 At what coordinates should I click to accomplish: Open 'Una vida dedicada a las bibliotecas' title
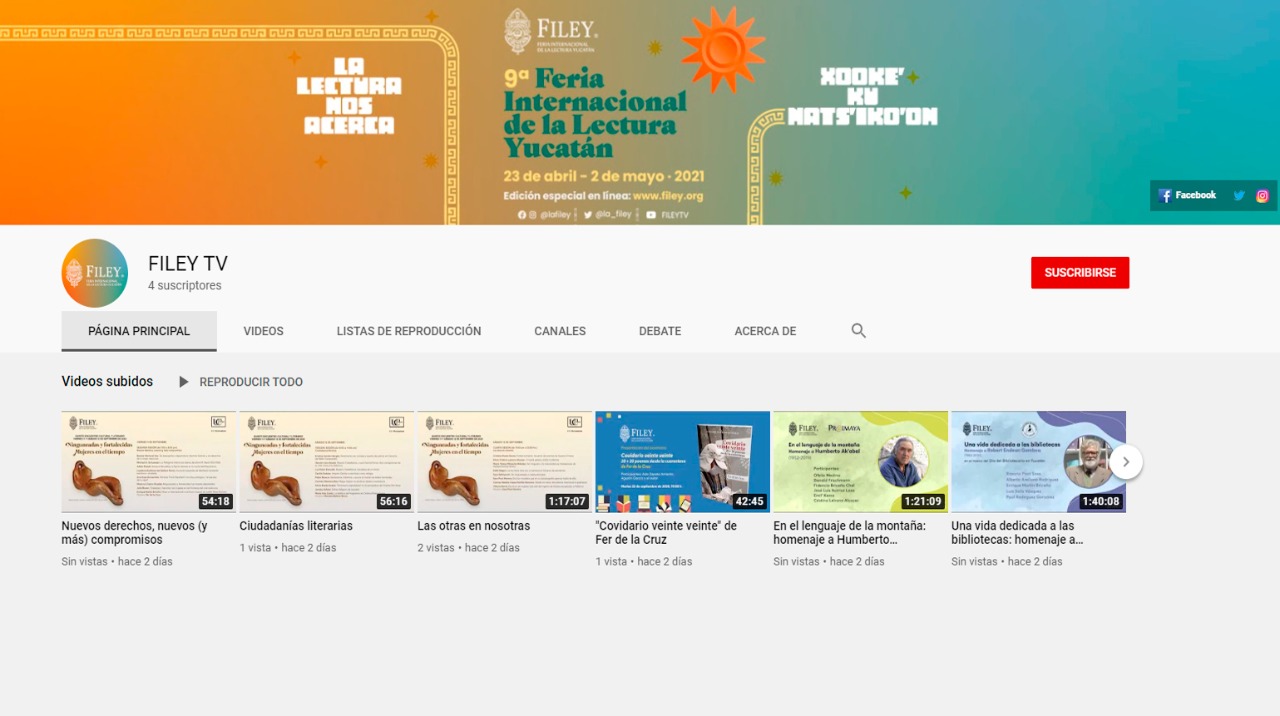coord(1017,533)
